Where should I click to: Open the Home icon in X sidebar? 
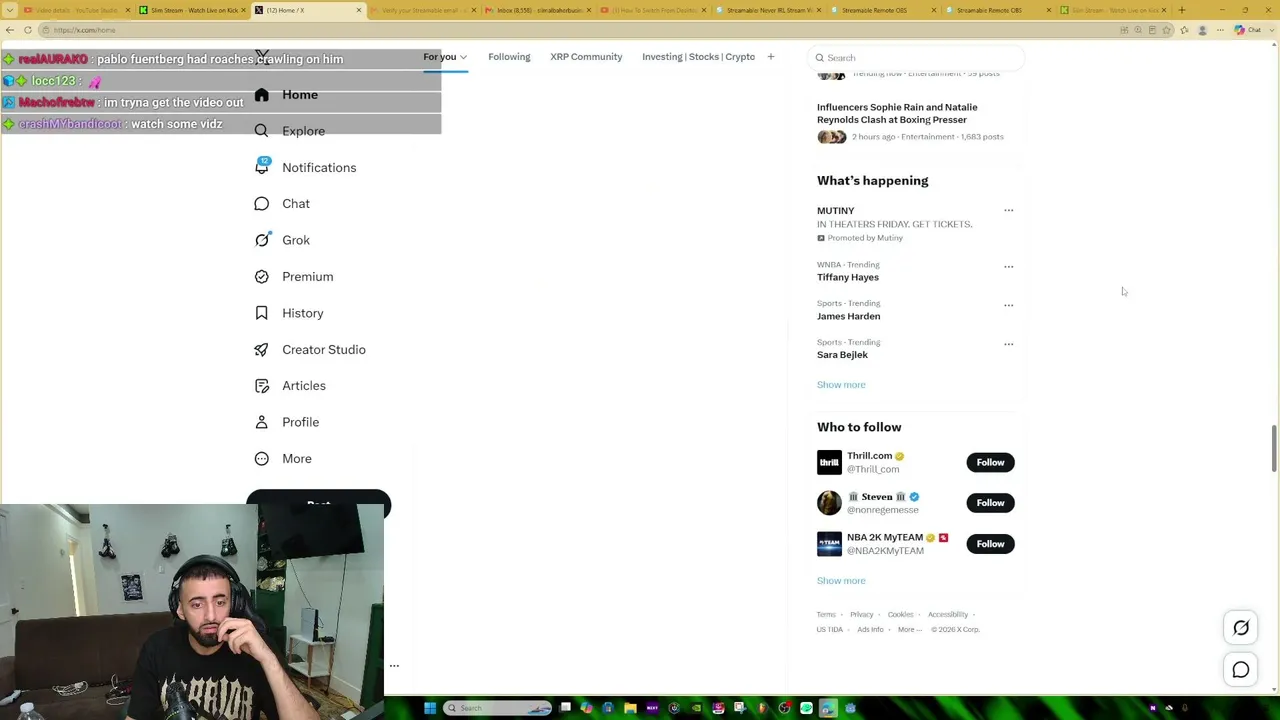pyautogui.click(x=261, y=95)
